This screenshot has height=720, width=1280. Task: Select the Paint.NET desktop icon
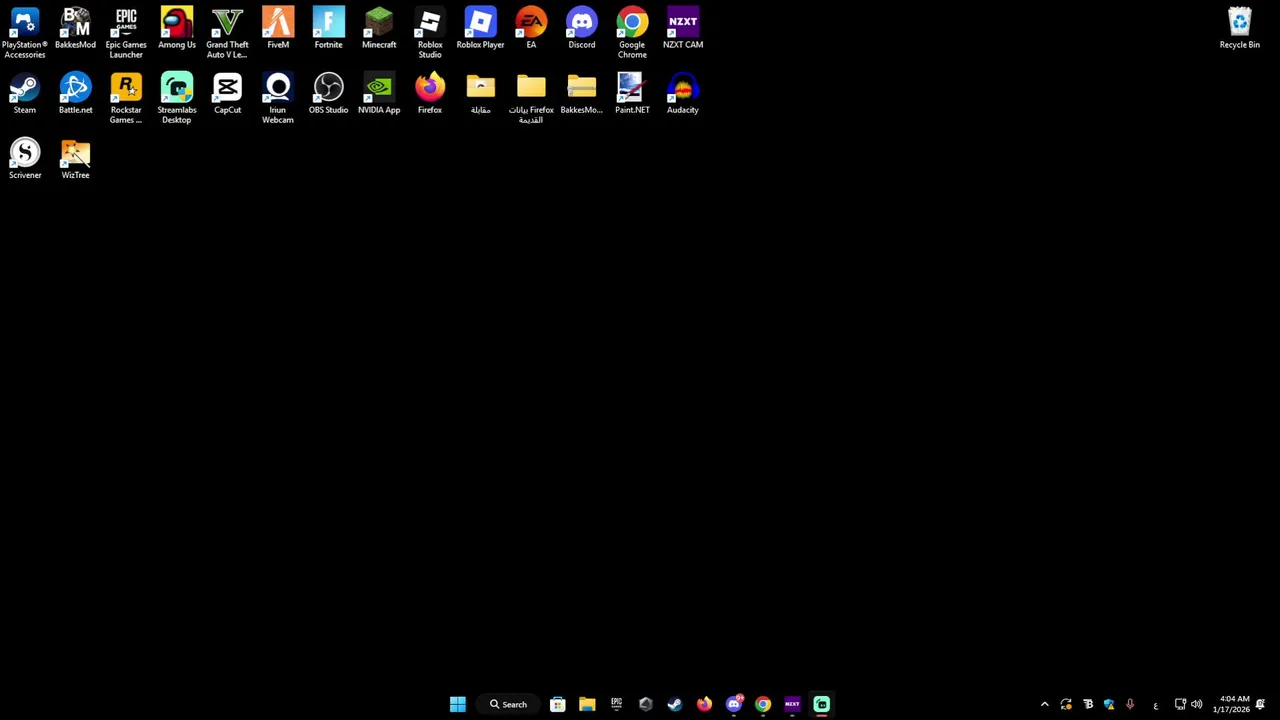[632, 93]
